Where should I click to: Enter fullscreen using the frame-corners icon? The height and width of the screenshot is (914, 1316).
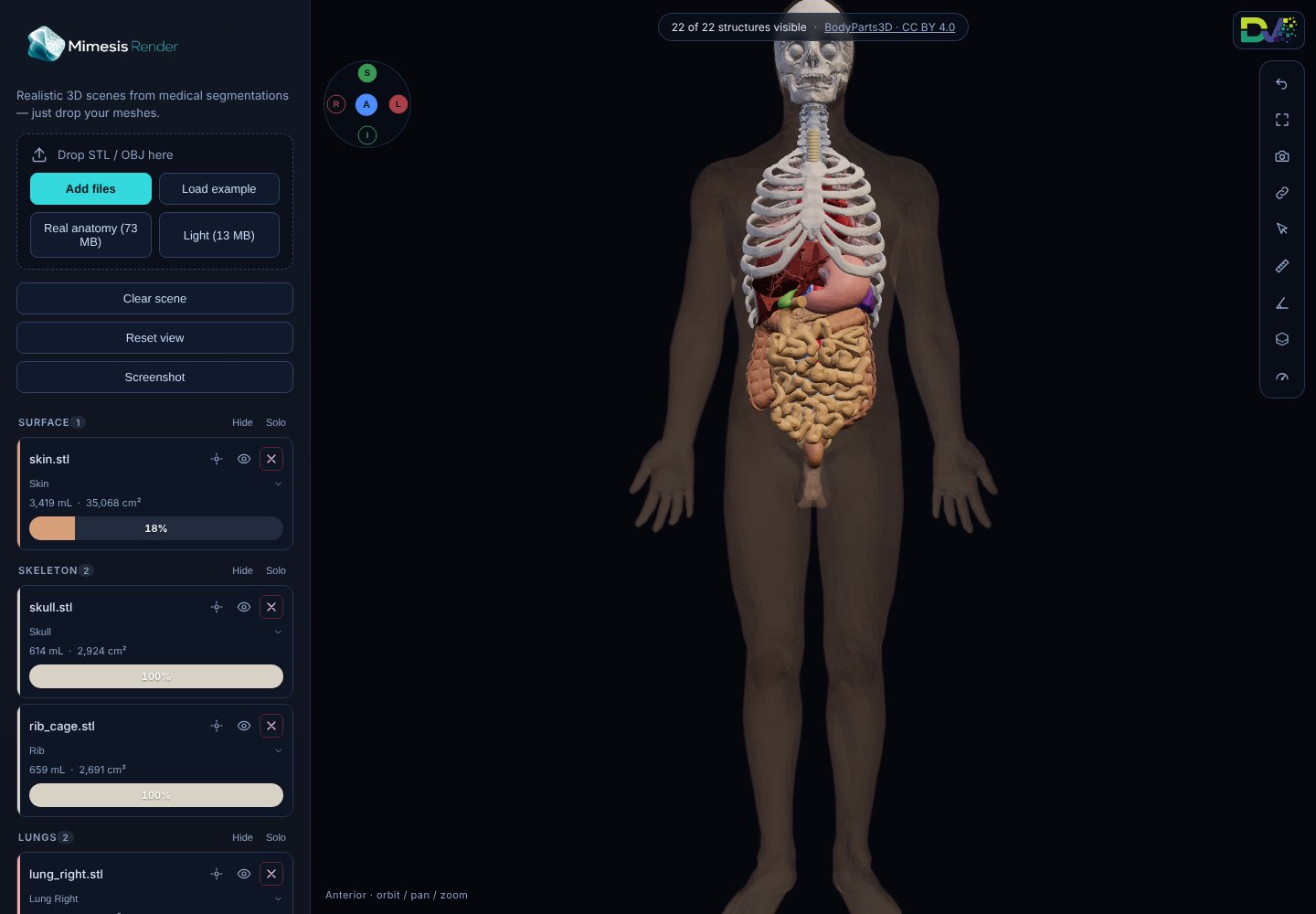click(x=1282, y=120)
